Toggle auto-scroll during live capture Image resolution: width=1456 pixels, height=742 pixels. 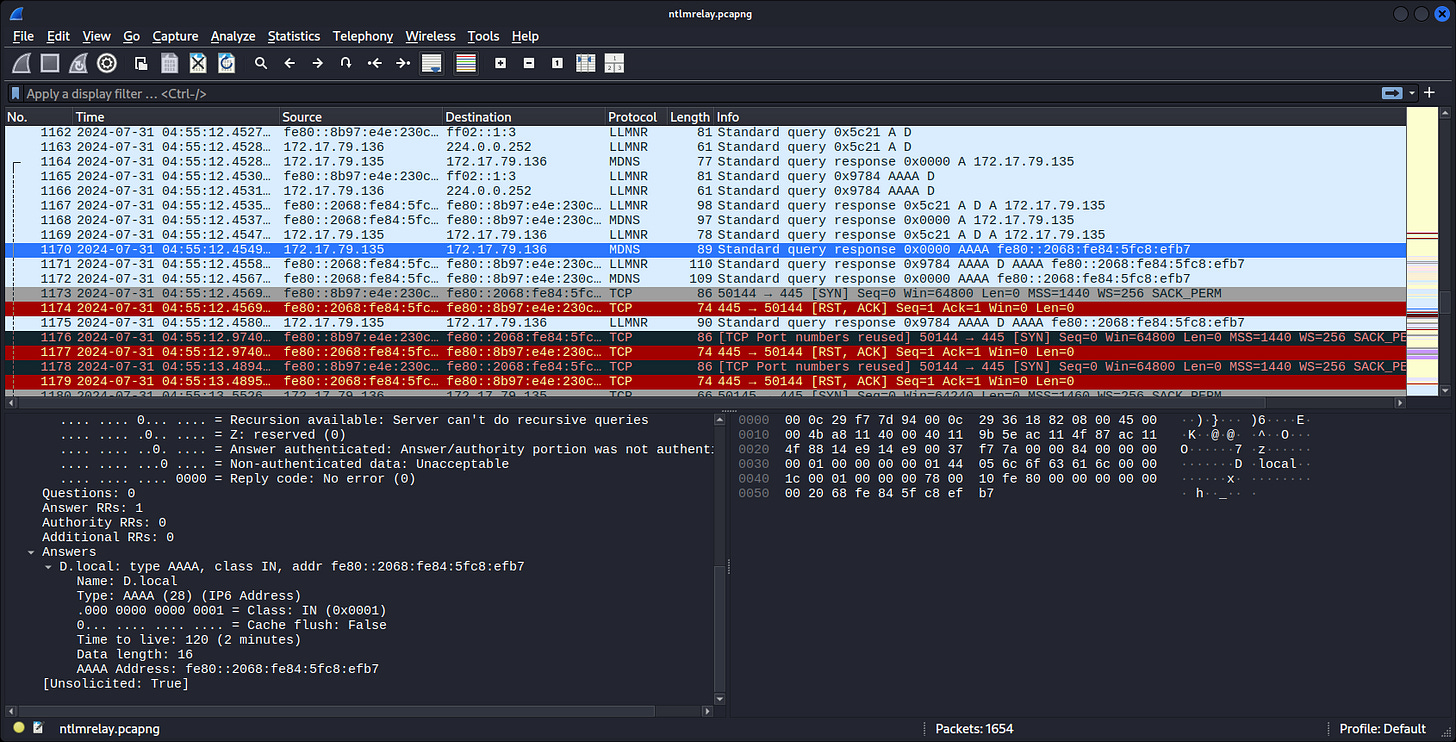(x=432, y=63)
